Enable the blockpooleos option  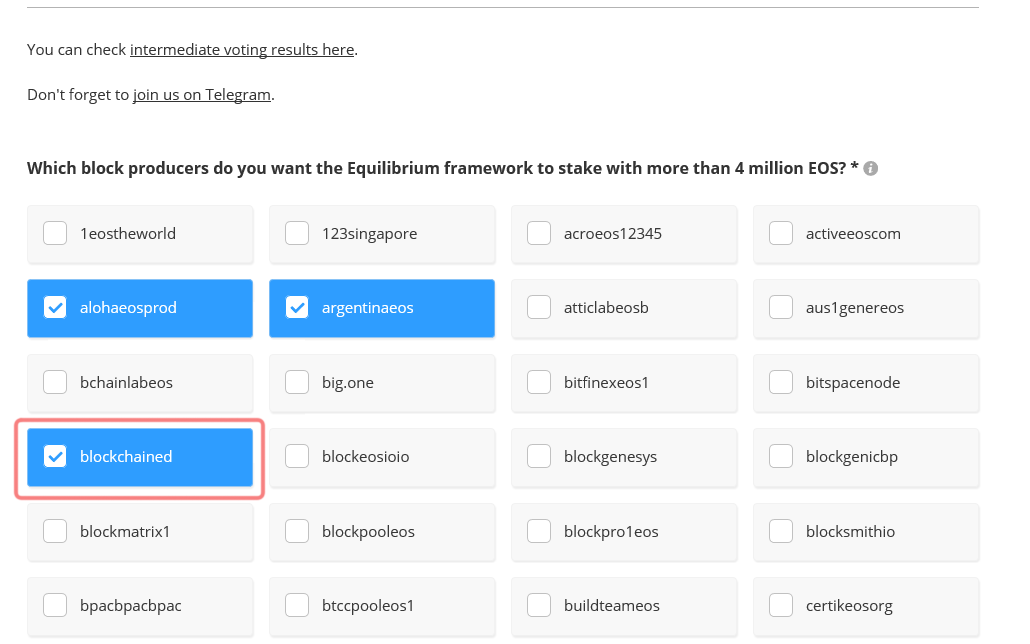[297, 531]
